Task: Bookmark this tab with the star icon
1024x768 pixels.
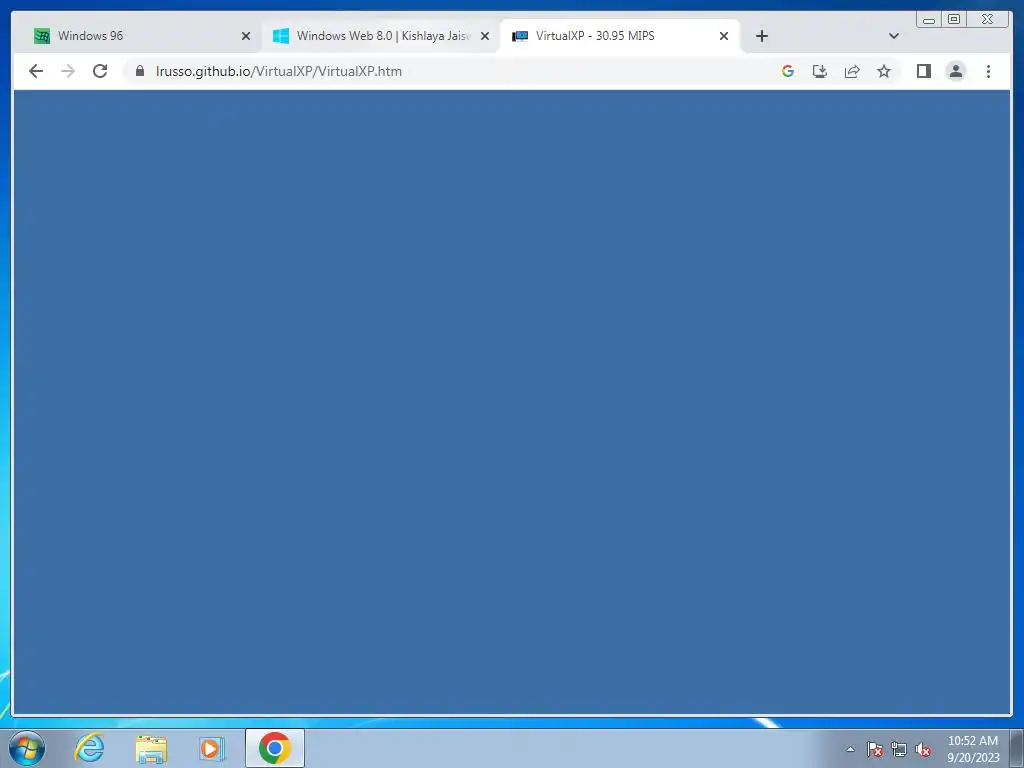Action: [884, 71]
